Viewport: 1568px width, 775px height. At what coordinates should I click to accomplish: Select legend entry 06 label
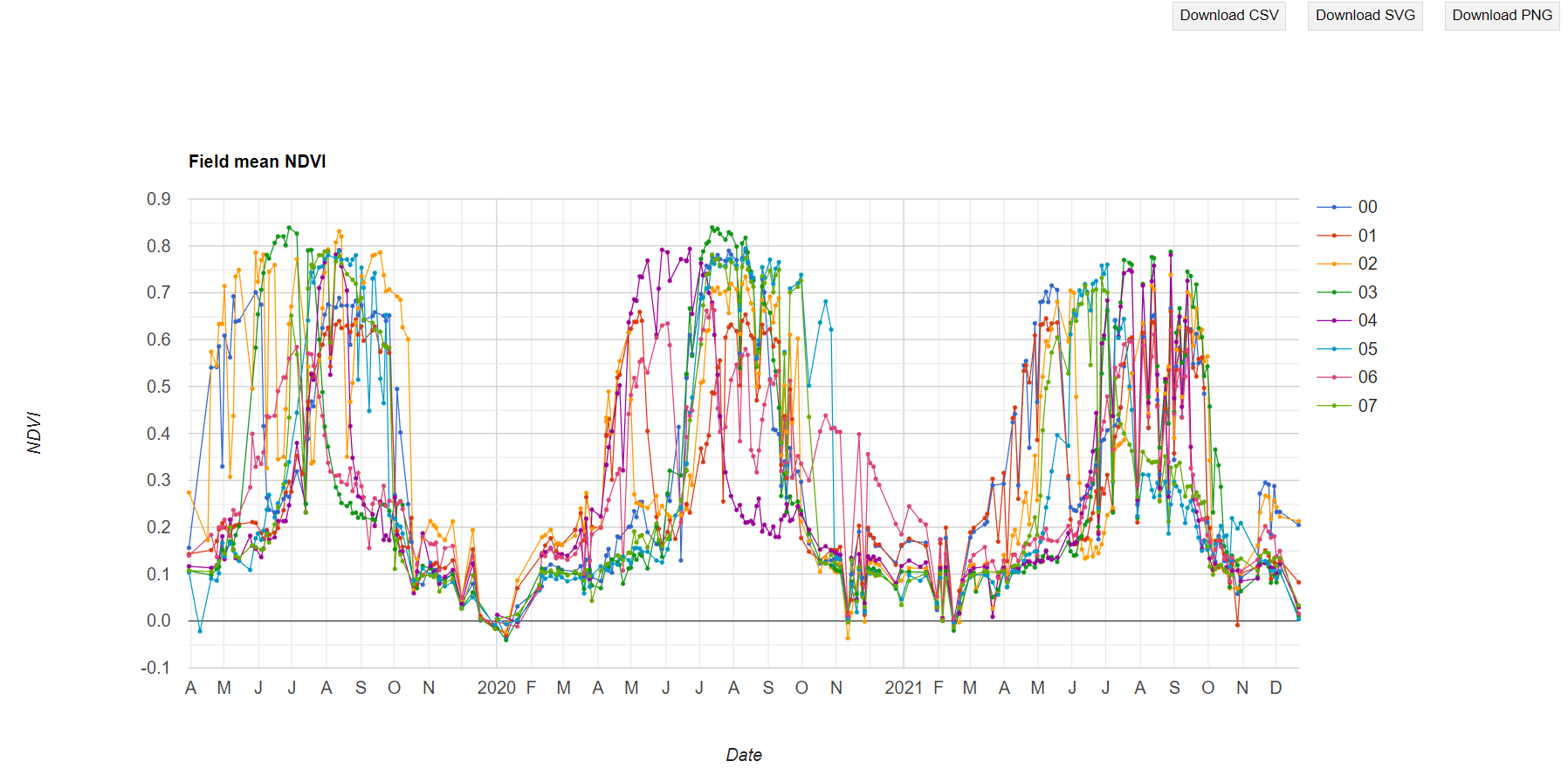coord(1367,377)
